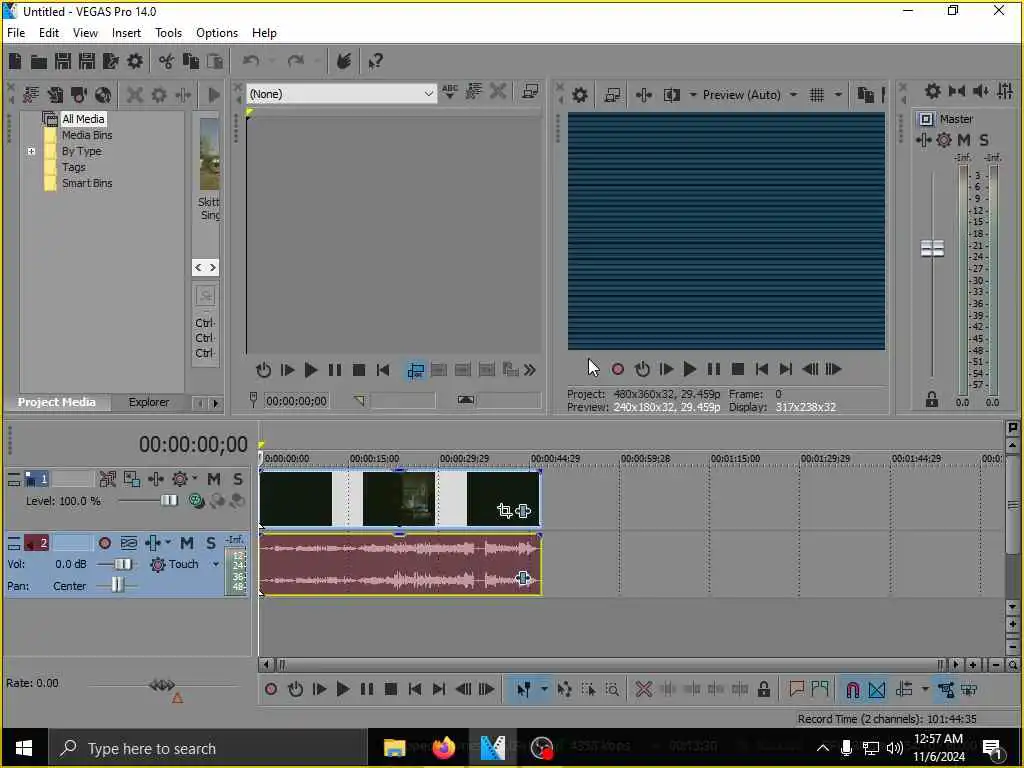Image resolution: width=1024 pixels, height=768 pixels.
Task: Click Downmix Output icon in Master panel
Action: coord(957,91)
